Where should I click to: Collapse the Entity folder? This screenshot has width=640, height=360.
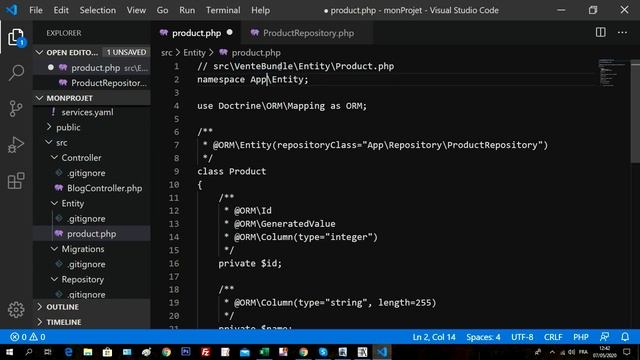point(92,203)
